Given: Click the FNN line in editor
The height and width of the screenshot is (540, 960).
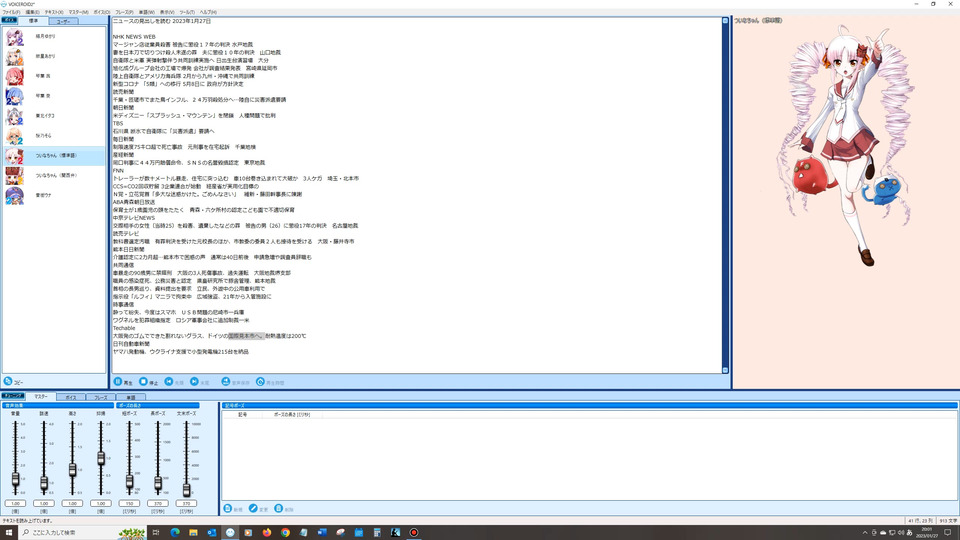Looking at the screenshot, I should coord(118,171).
